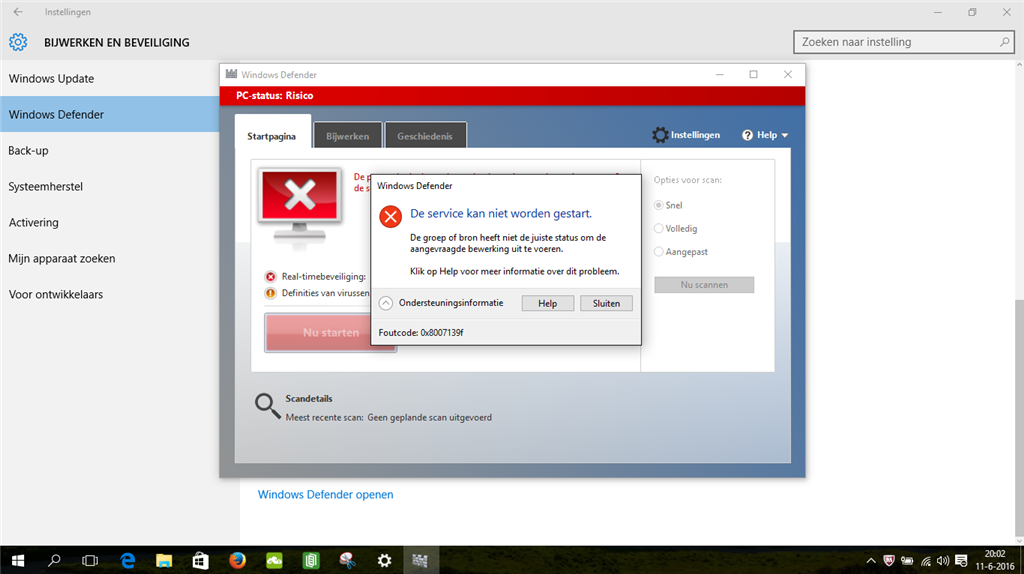This screenshot has height=574, width=1024.
Task: Open the green document app on taskbar
Action: tap(311, 560)
